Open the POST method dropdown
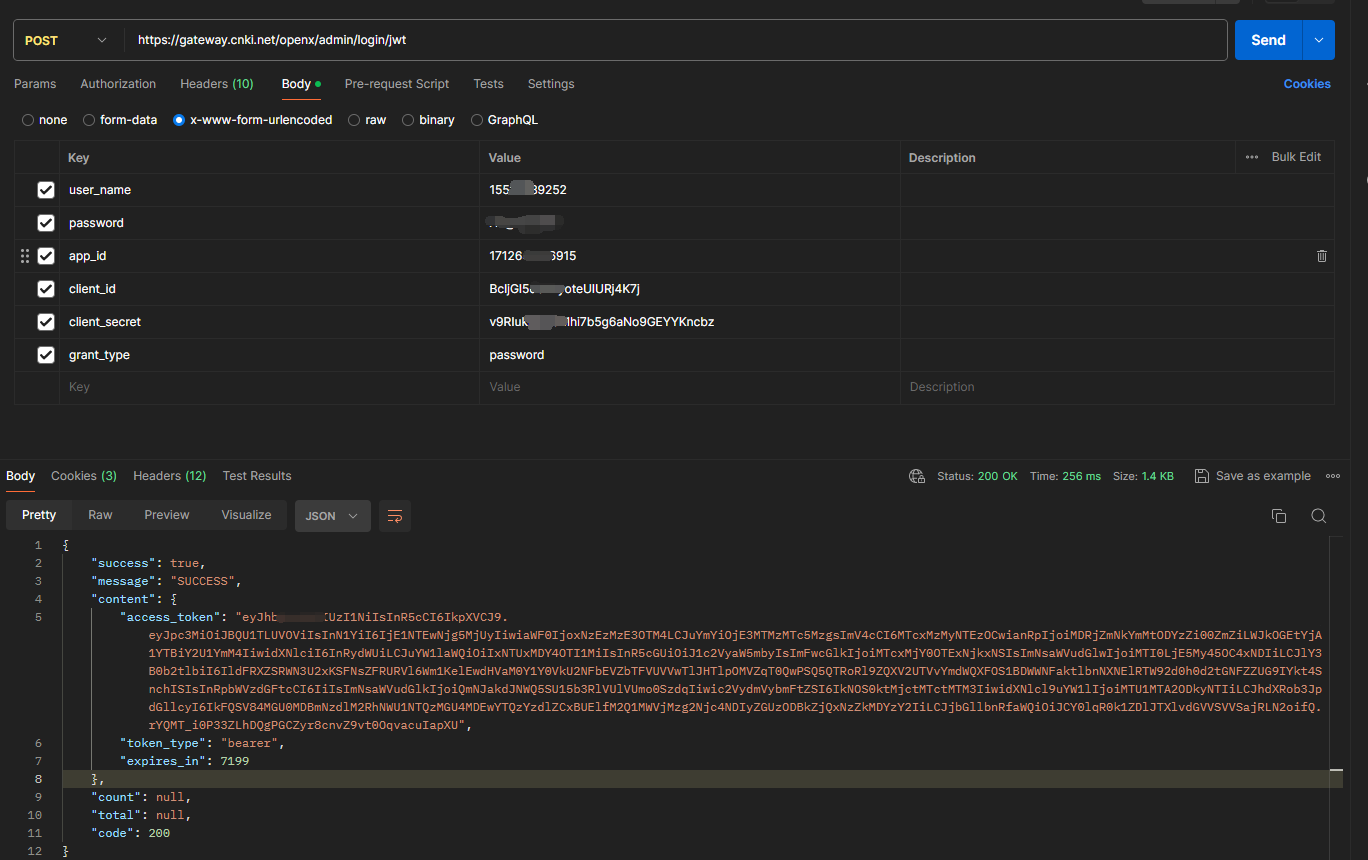The width and height of the screenshot is (1368, 860). (67, 40)
